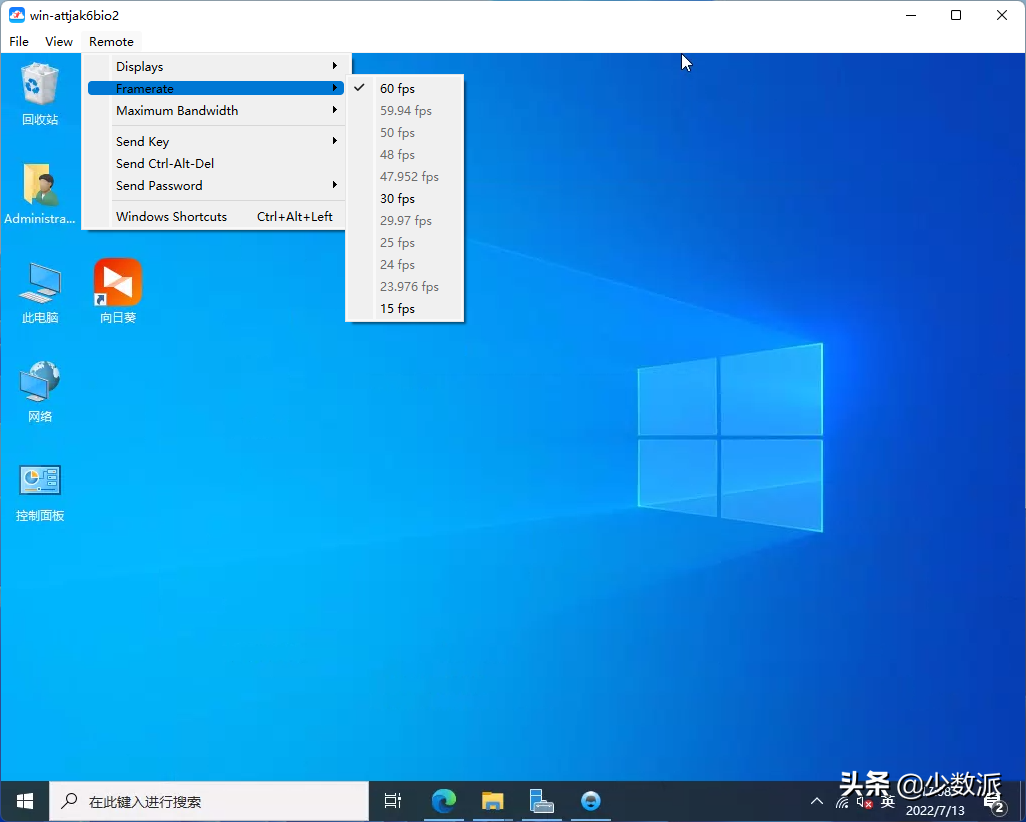
Task: Choose 15 fps framerate
Action: tap(397, 309)
